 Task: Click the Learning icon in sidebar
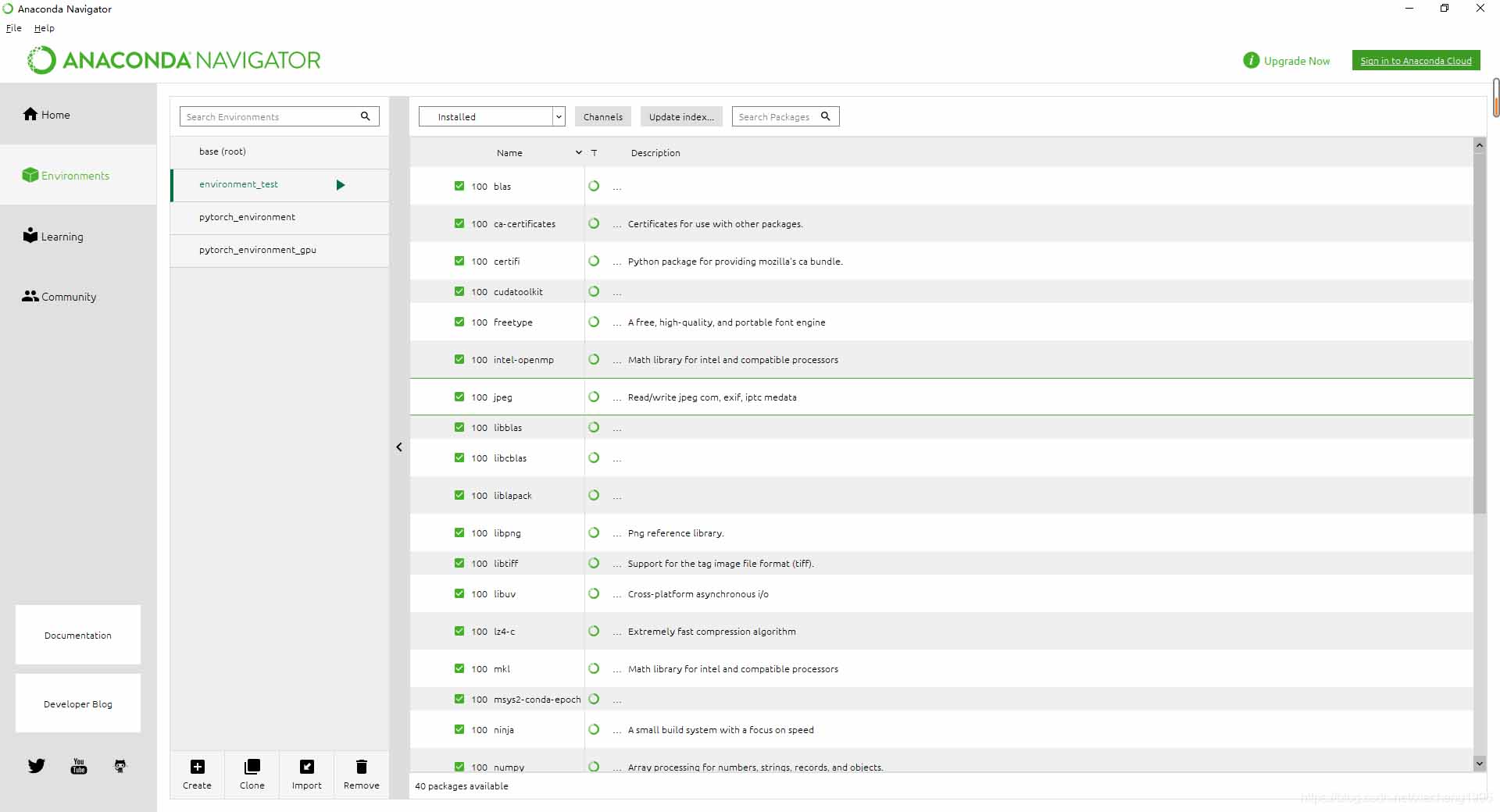pos(30,235)
